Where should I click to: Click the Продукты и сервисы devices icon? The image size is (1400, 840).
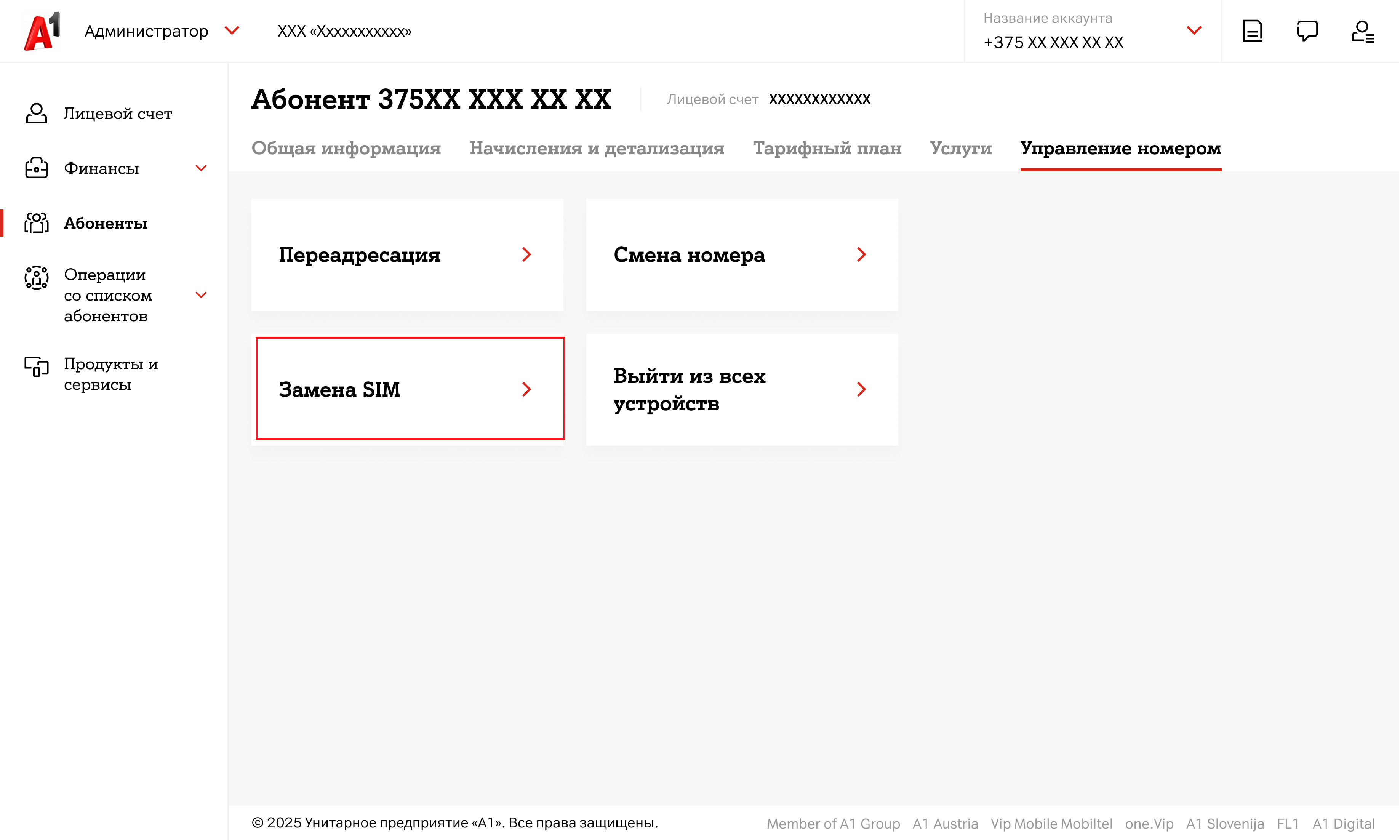[36, 367]
